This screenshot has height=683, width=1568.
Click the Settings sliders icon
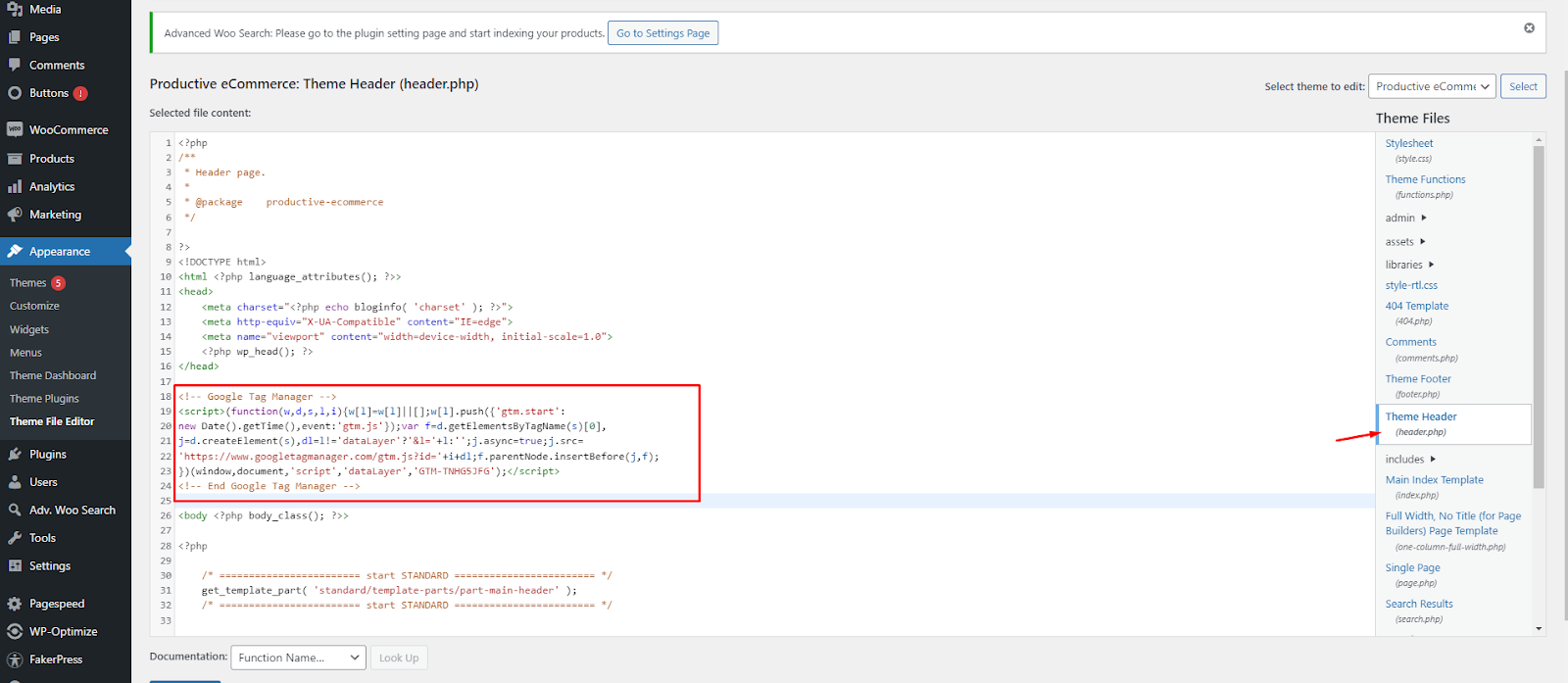point(15,566)
